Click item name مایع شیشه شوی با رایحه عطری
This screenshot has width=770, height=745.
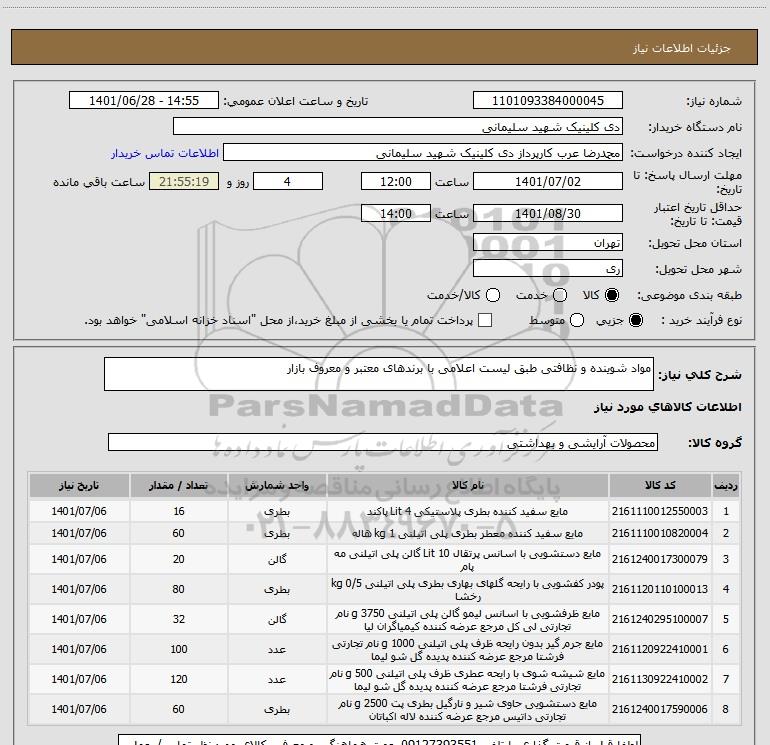coord(468,680)
